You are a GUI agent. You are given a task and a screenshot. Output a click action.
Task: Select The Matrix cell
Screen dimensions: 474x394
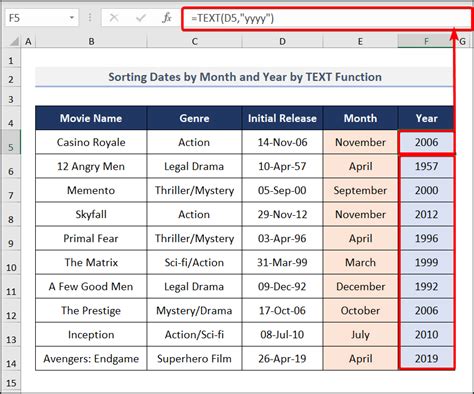point(91,262)
